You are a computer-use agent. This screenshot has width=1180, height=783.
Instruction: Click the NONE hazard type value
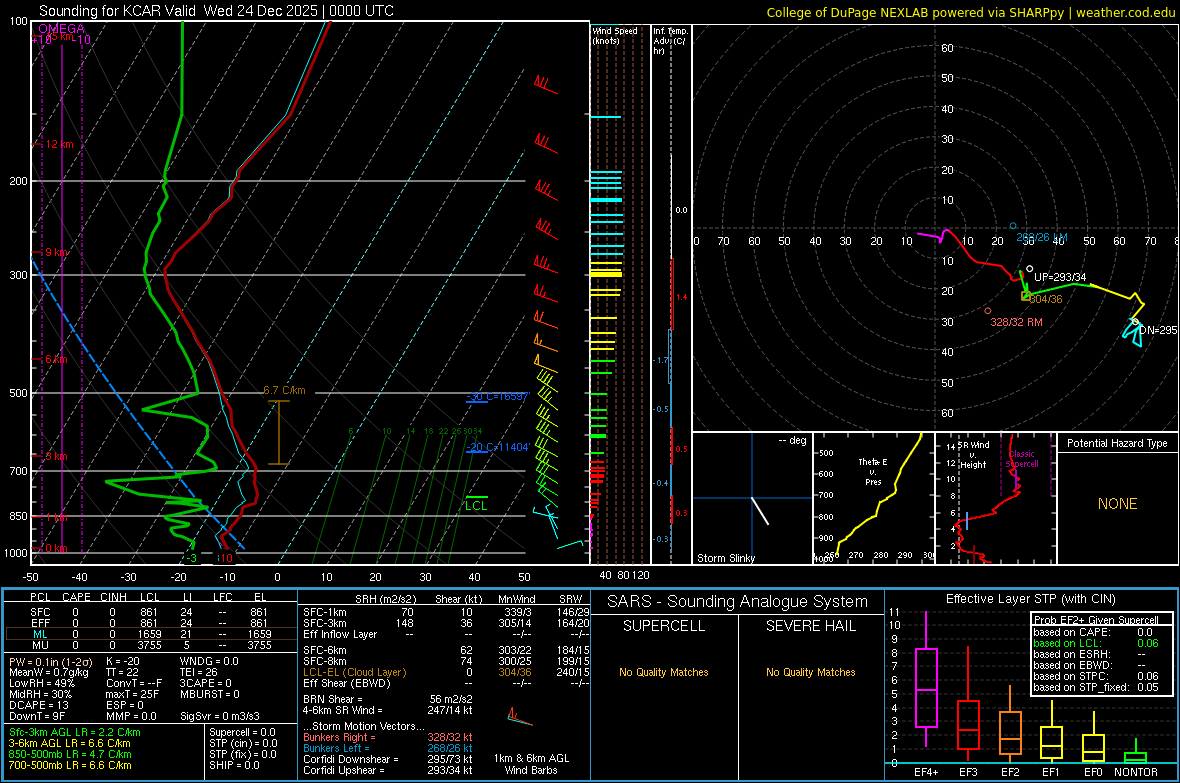click(x=1117, y=504)
